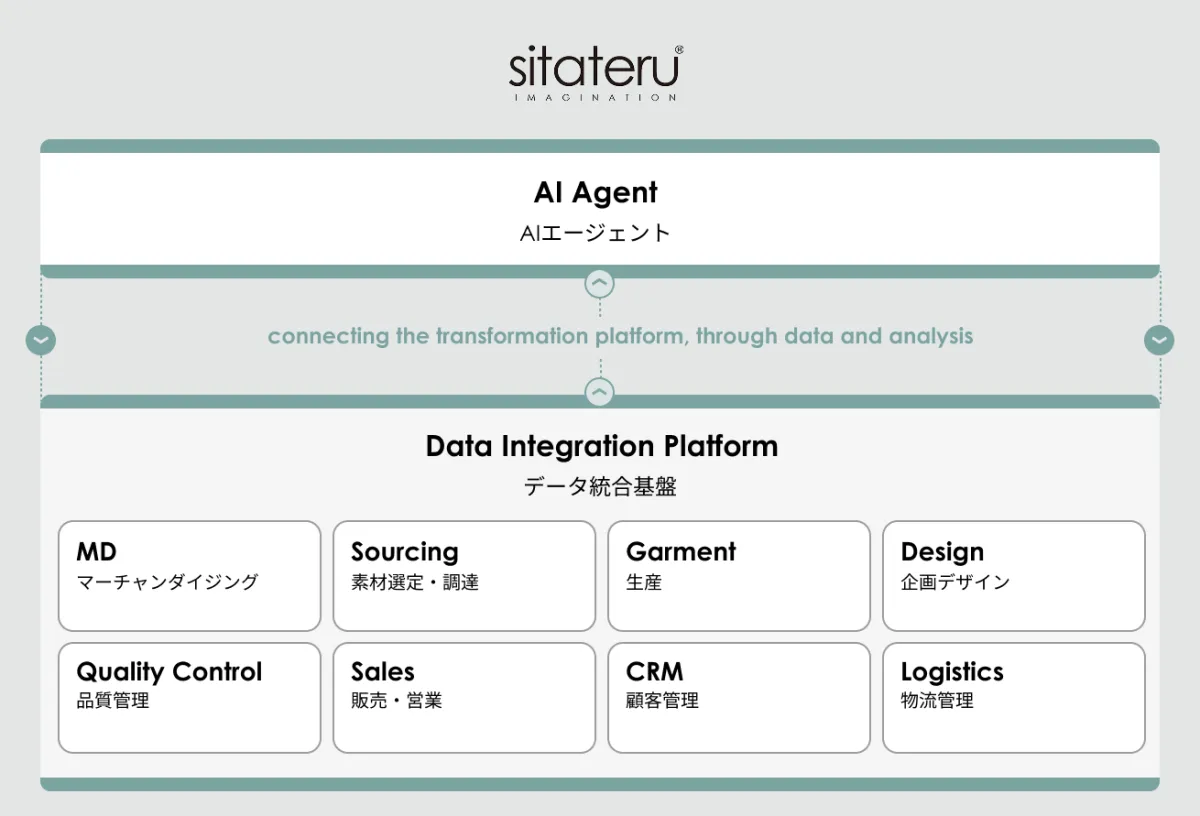1200x816 pixels.
Task: Click the green bar above AI Agent
Action: 599,146
